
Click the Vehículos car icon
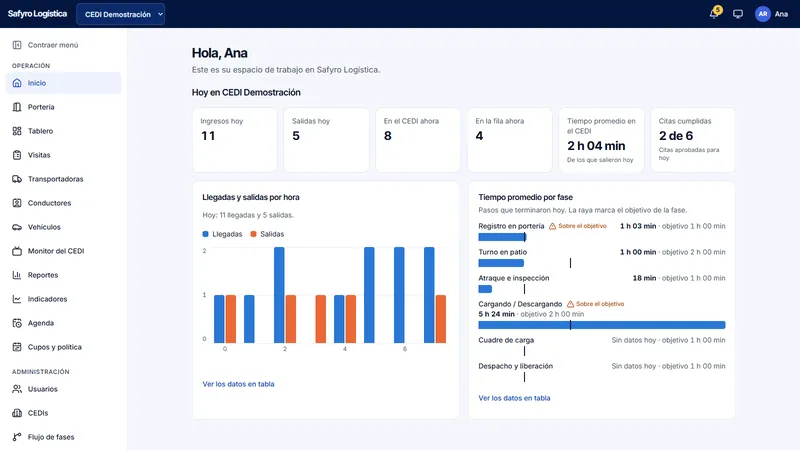click(17, 227)
